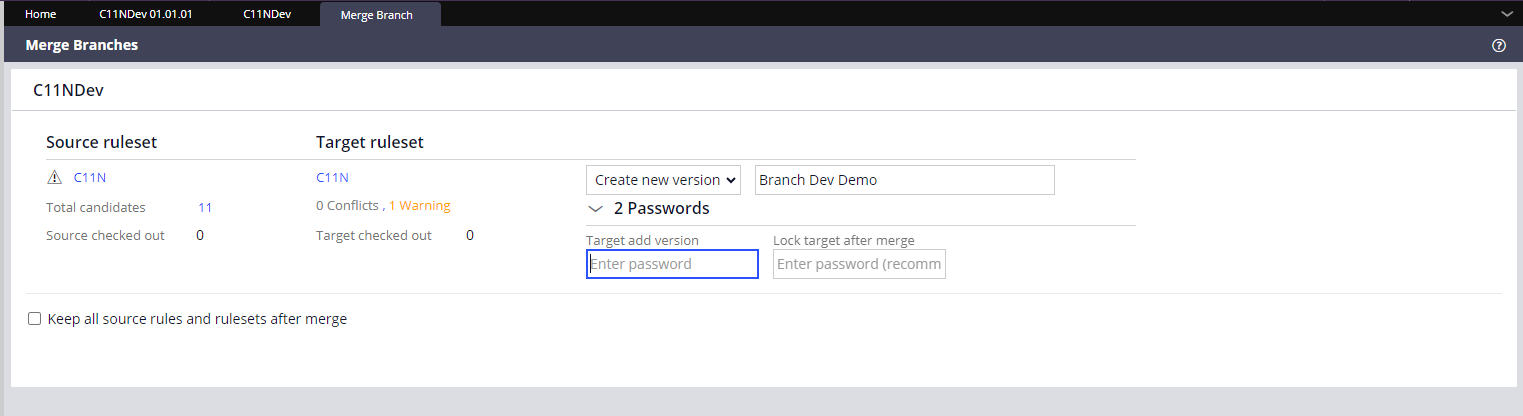1523x416 pixels.
Task: Collapse the 2 Passwords section chevron
Action: pos(596,209)
